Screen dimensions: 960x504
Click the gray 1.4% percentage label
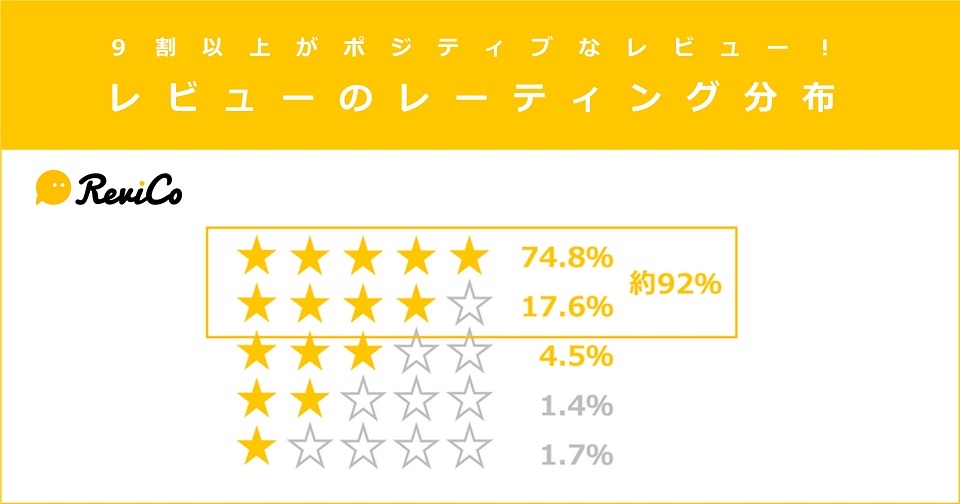pos(574,406)
